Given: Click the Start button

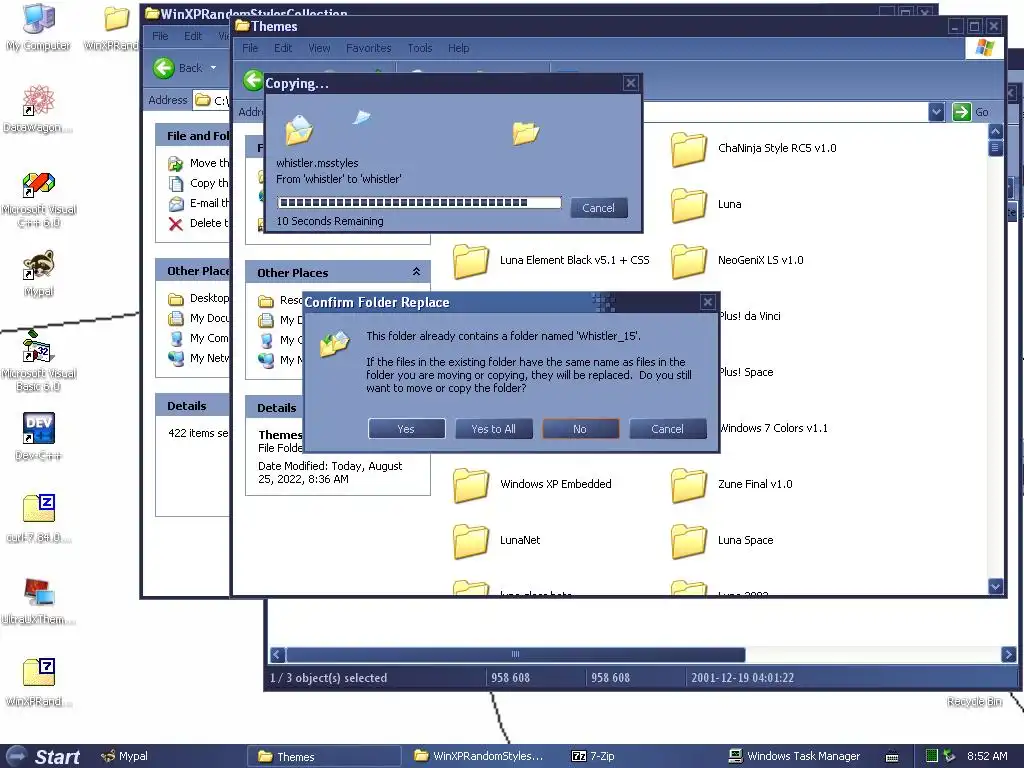Looking at the screenshot, I should (x=43, y=756).
